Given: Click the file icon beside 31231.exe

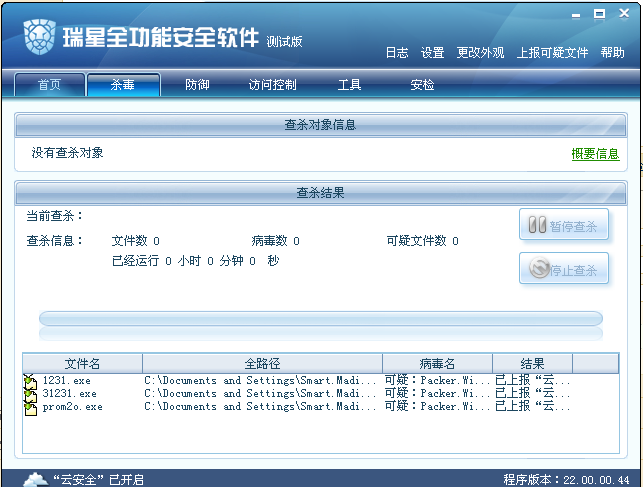Looking at the screenshot, I should (x=30, y=394).
